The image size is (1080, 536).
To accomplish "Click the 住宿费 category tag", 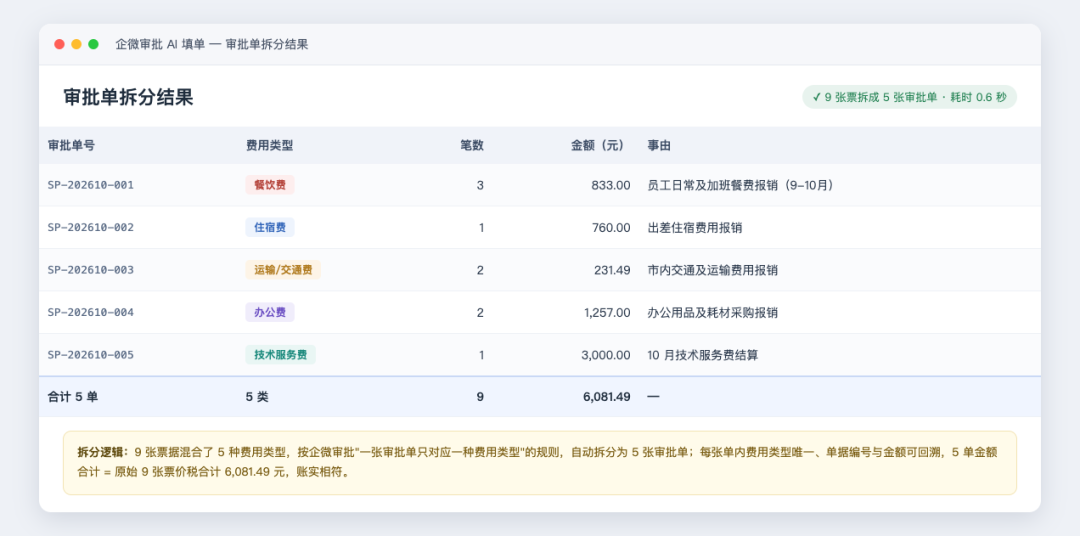I will pyautogui.click(x=270, y=227).
